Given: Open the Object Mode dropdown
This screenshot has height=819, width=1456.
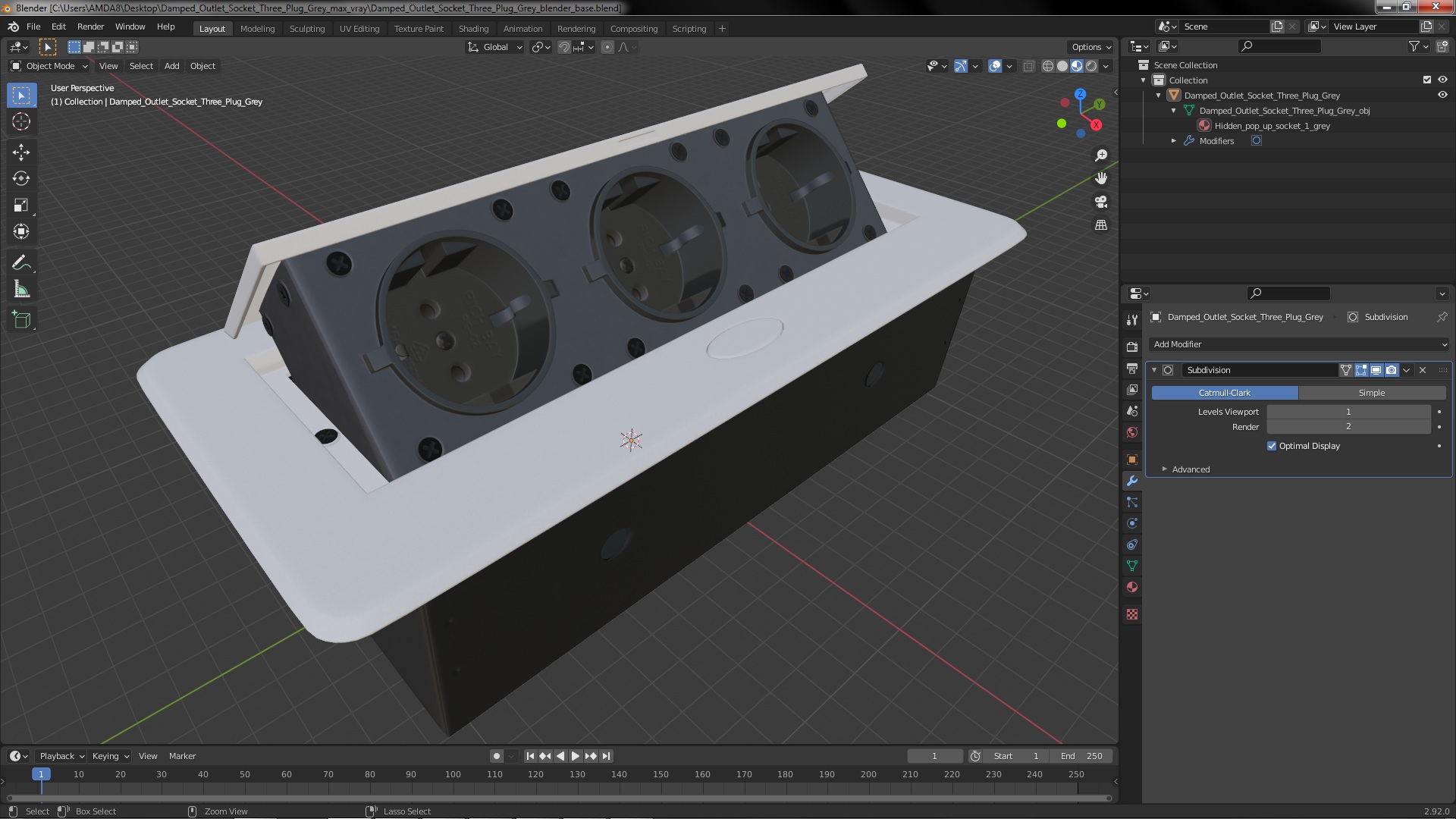Looking at the screenshot, I should 49,66.
